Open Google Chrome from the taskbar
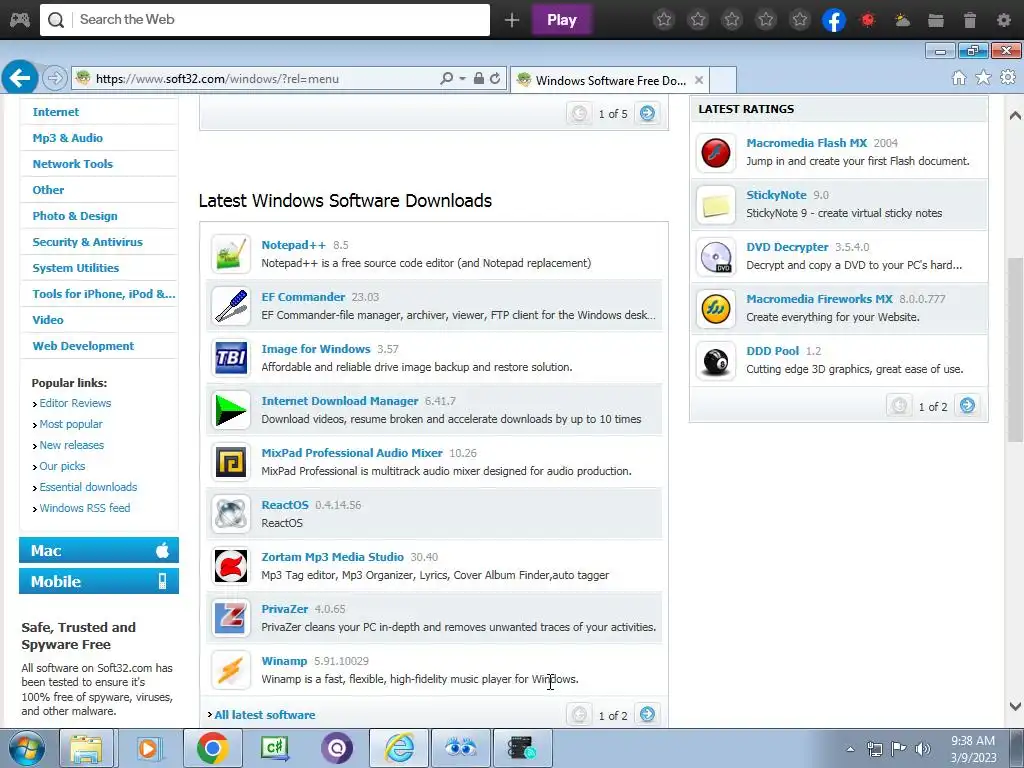The width and height of the screenshot is (1024, 768). pos(213,748)
